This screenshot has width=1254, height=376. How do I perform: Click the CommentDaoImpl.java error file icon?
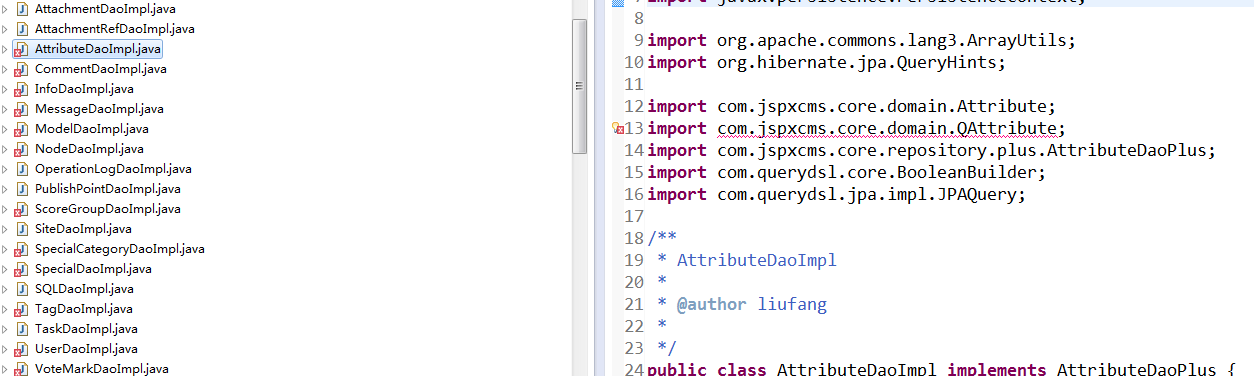[x=21, y=69]
